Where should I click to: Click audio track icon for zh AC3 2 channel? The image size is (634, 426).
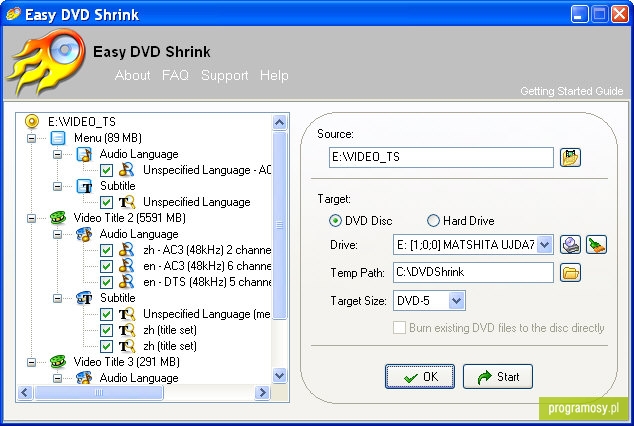(127, 250)
